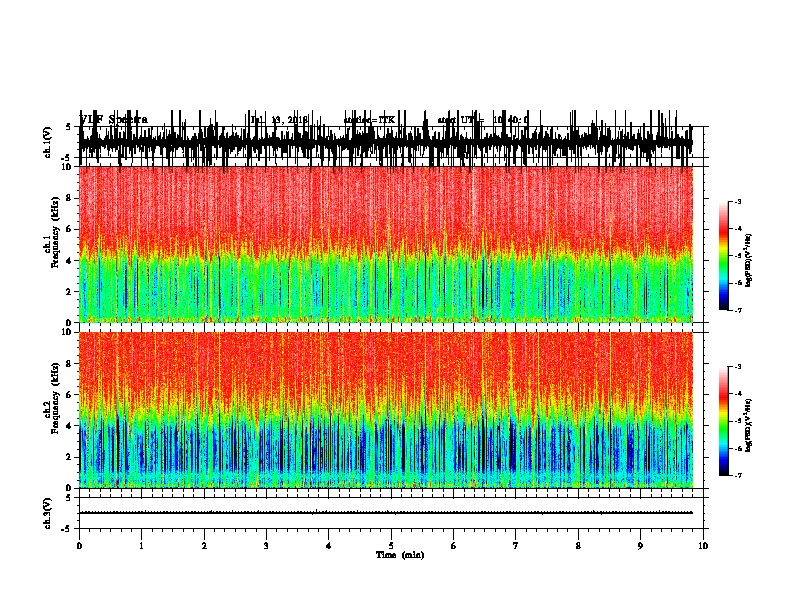Select the "start UT= 10:40: 0" header text
792x612 pixels.
tap(483, 120)
